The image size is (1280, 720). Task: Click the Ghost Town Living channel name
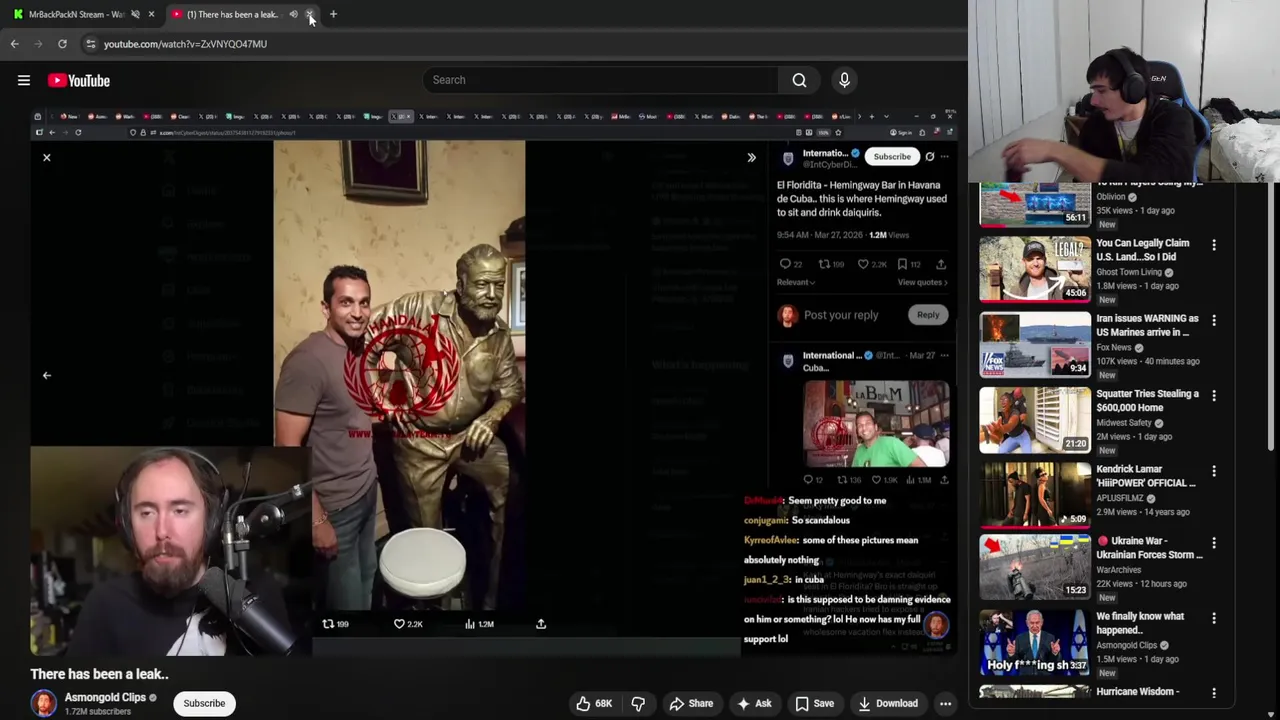(1129, 272)
